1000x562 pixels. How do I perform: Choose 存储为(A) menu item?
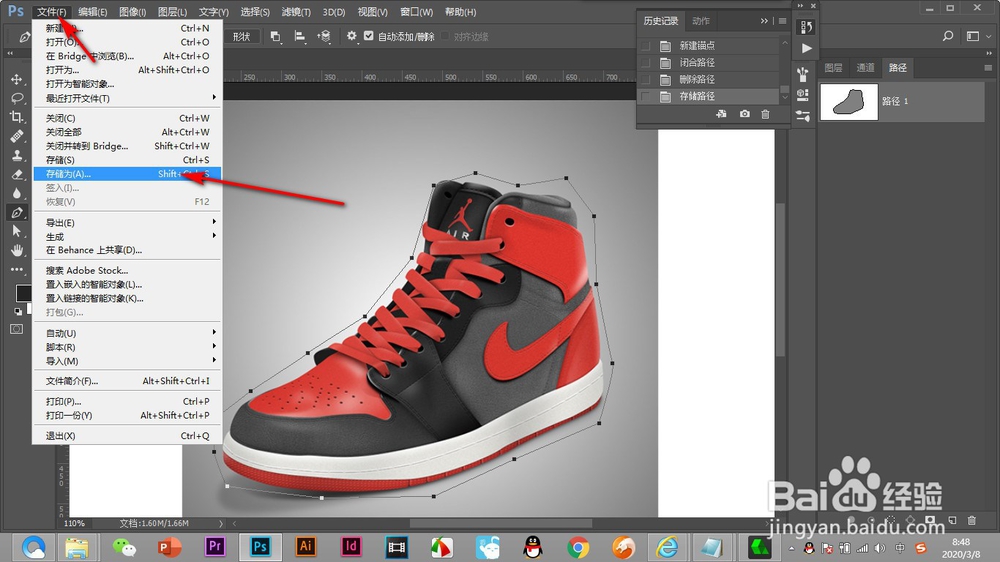click(127, 174)
